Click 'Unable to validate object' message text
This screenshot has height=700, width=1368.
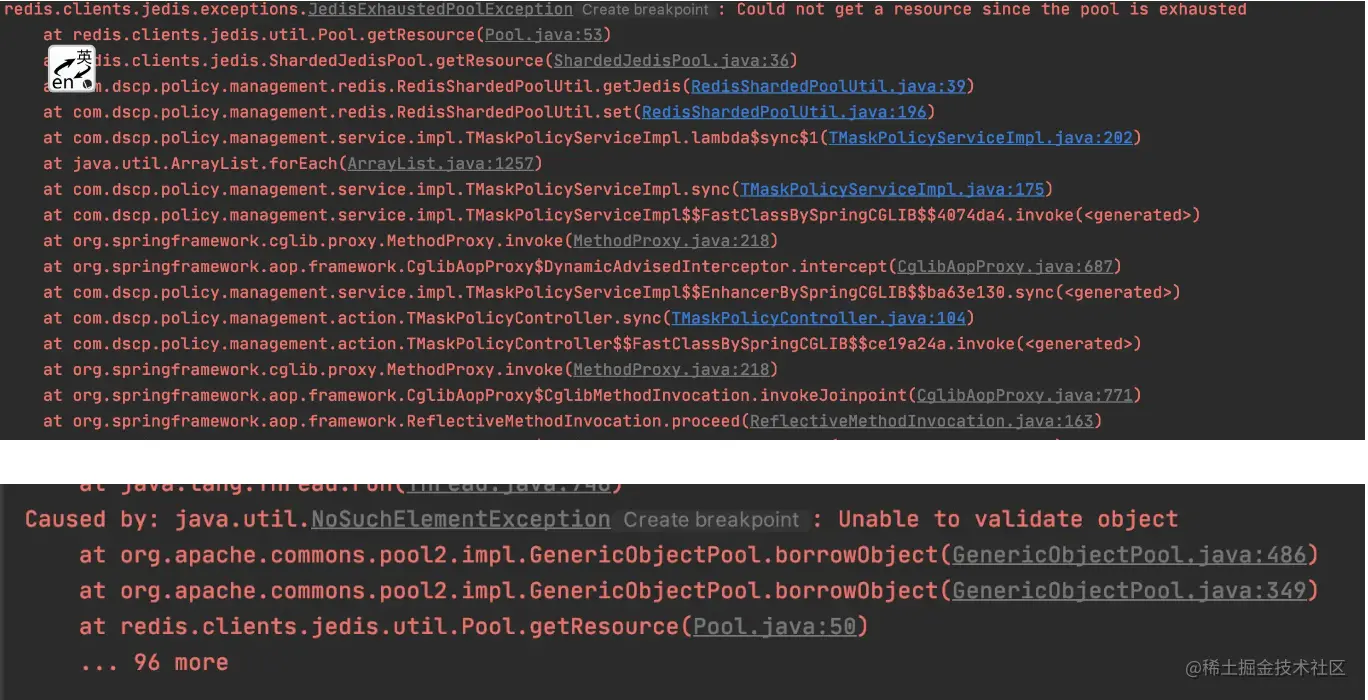pyautogui.click(x=1008, y=519)
